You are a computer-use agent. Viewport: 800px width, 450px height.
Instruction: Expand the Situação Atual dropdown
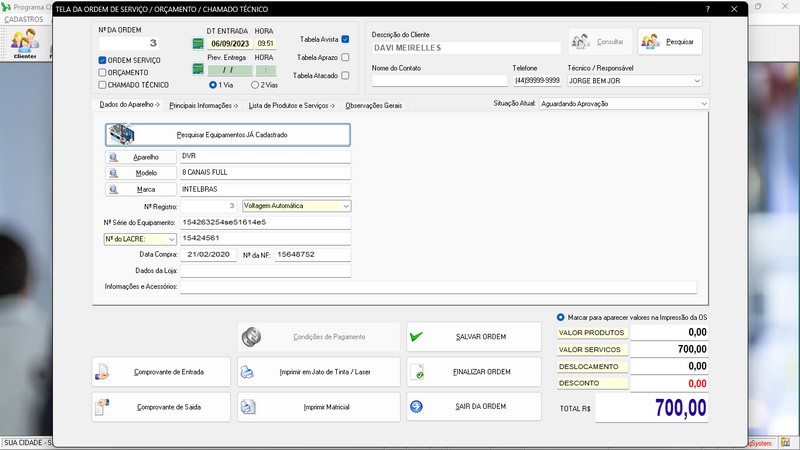click(703, 103)
